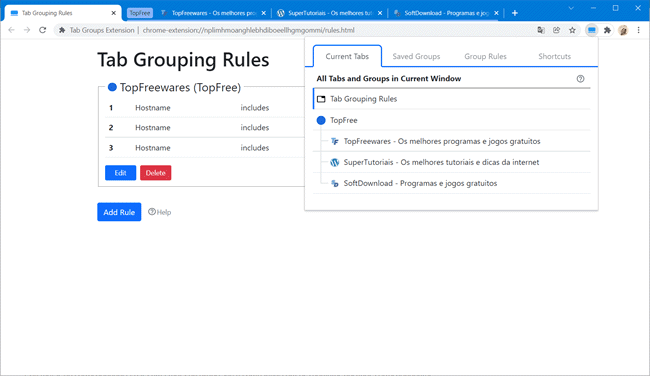This screenshot has height=376, width=650.
Task: Click the help question mark icon in popup
Action: 580,79
